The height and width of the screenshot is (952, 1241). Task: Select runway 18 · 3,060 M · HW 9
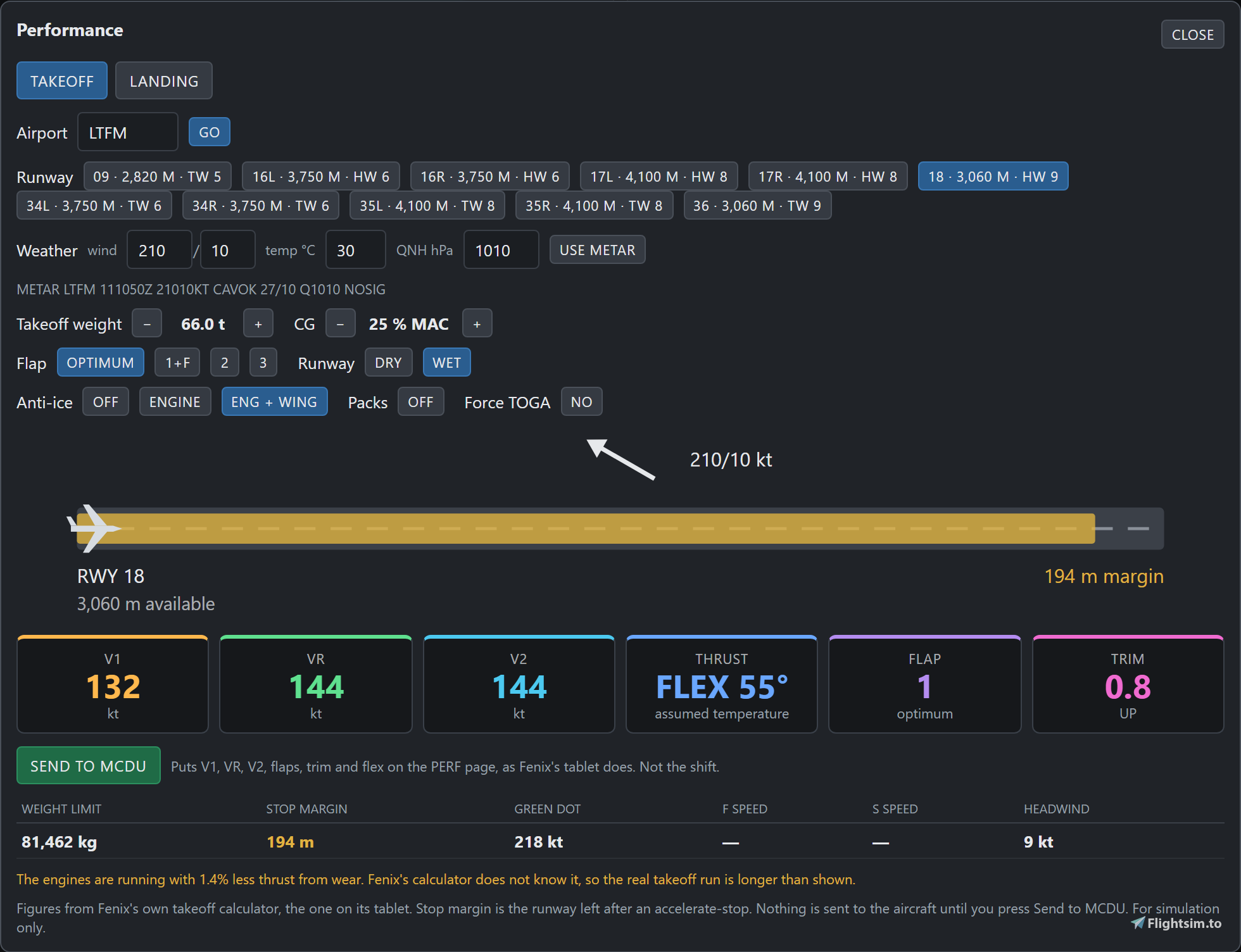[x=993, y=177]
